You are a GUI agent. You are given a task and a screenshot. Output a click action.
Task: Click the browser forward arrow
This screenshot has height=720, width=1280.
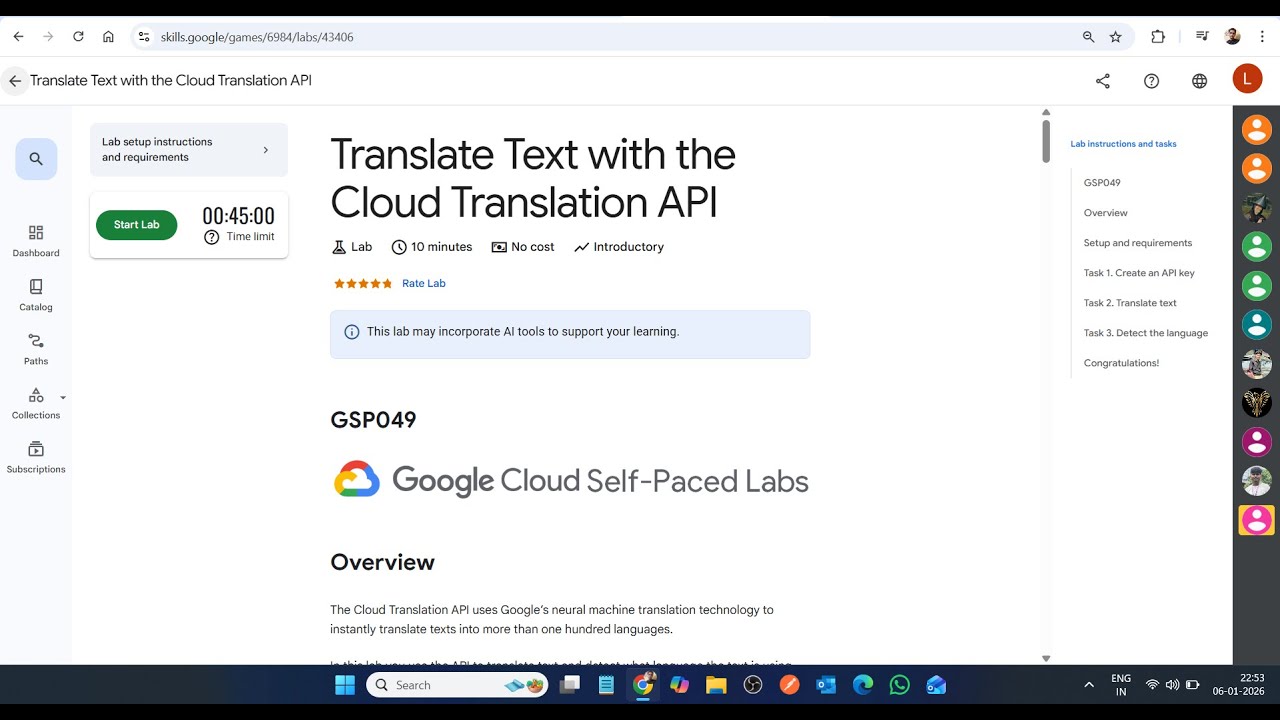click(48, 37)
